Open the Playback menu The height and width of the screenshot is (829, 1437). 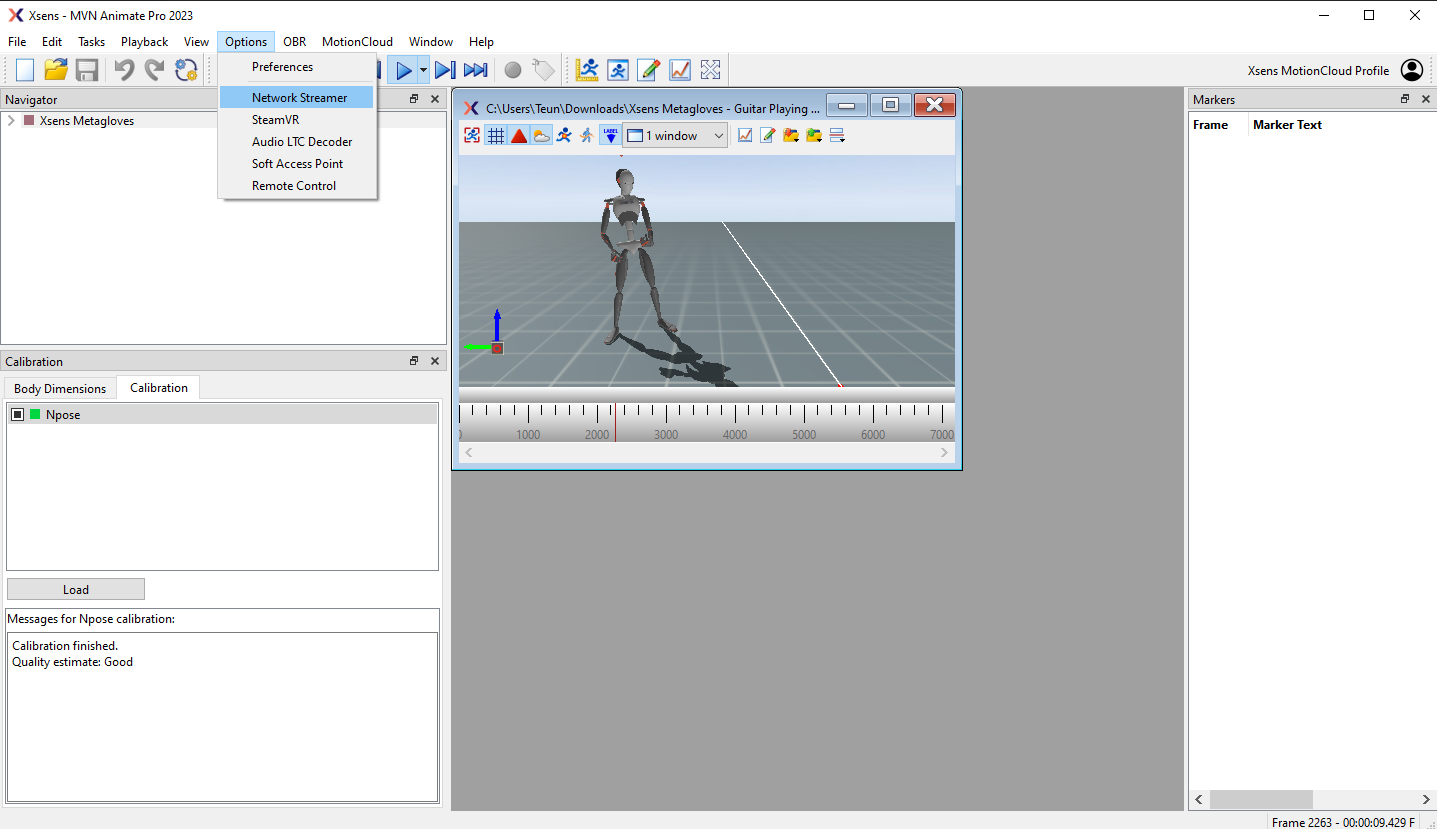(x=145, y=42)
